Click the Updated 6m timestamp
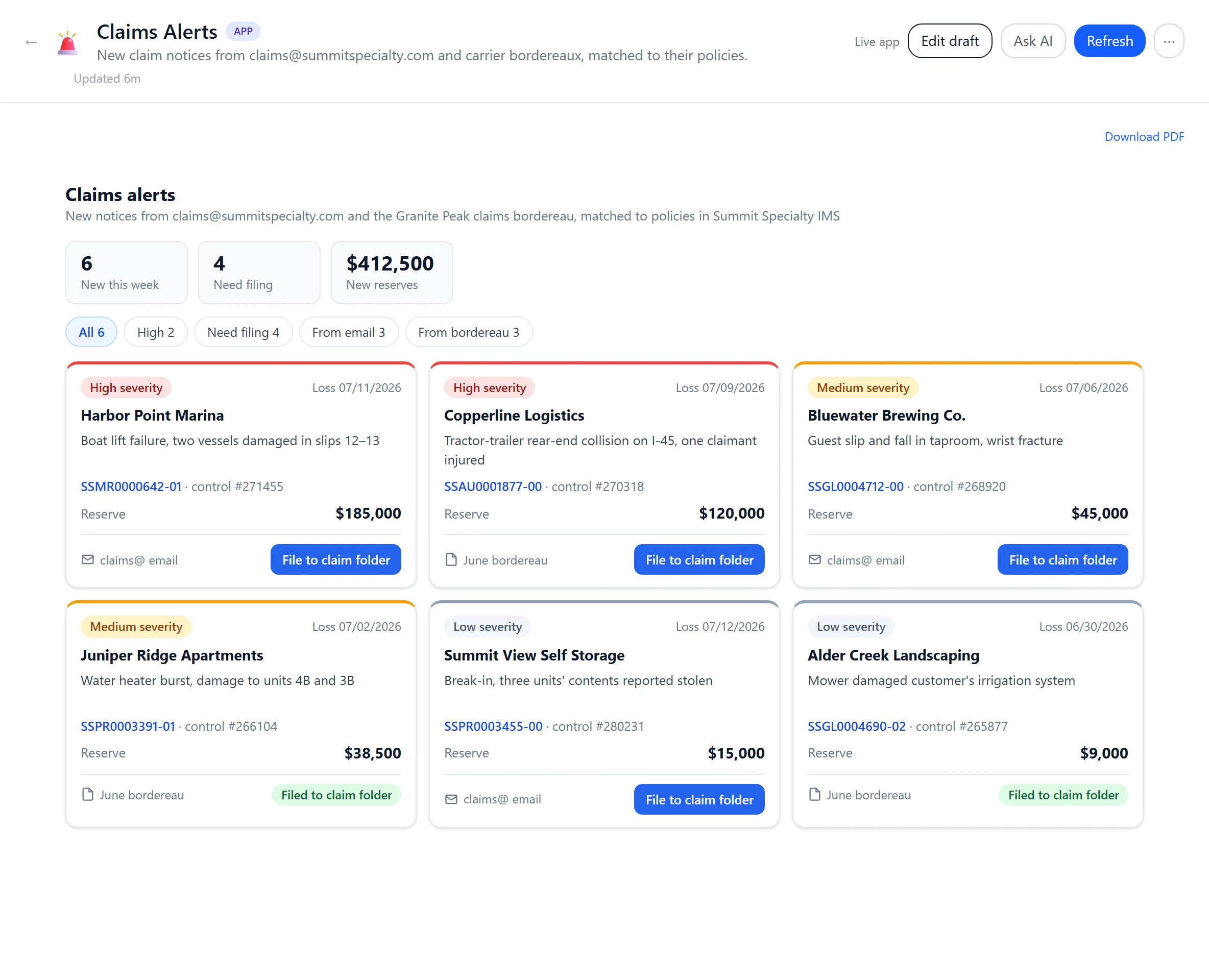The height and width of the screenshot is (980, 1209). [107, 79]
